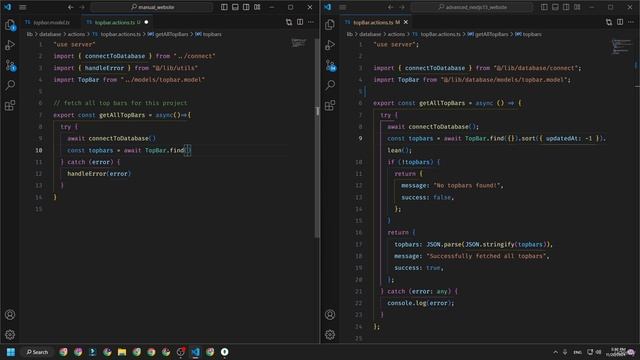640x360 pixels.
Task: Open Source Control in manual_website window
Action: (10, 65)
